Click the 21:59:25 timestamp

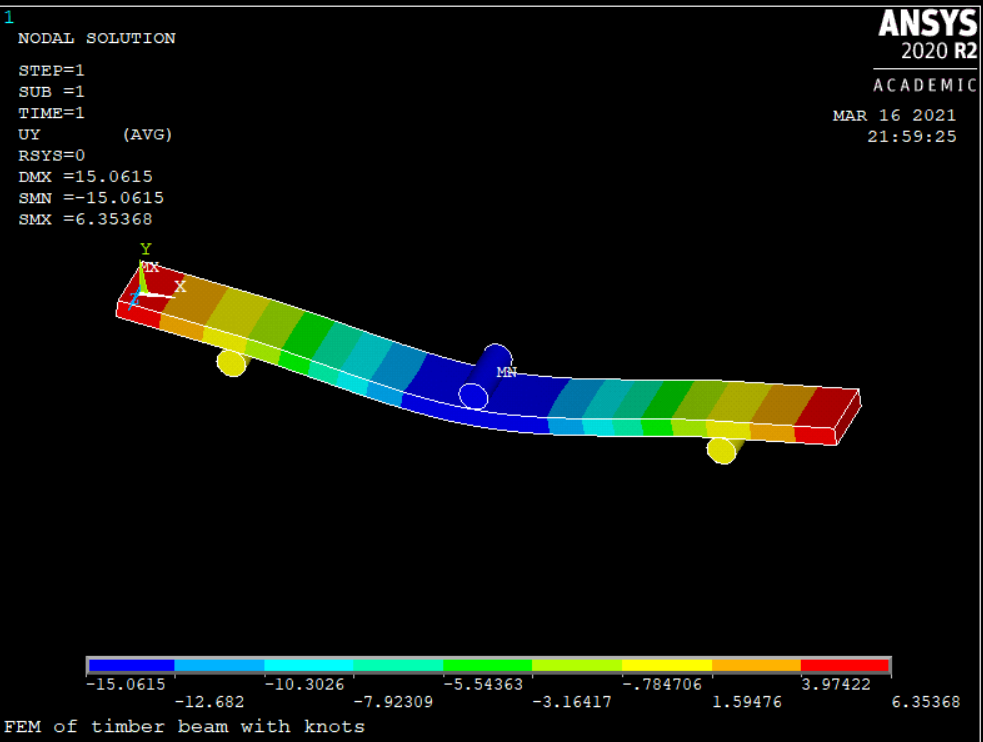point(912,137)
